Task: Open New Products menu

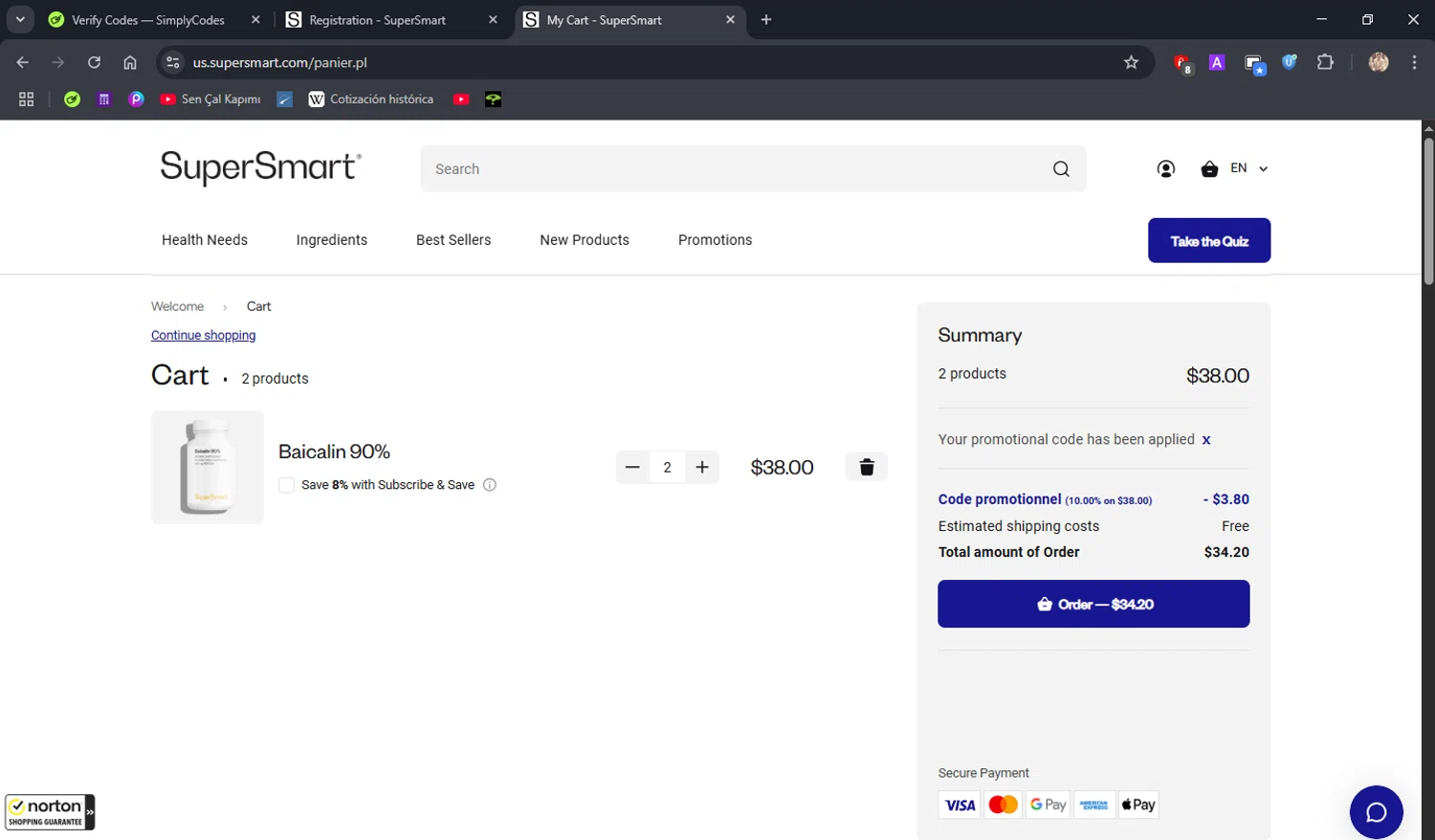Action: coord(585,240)
